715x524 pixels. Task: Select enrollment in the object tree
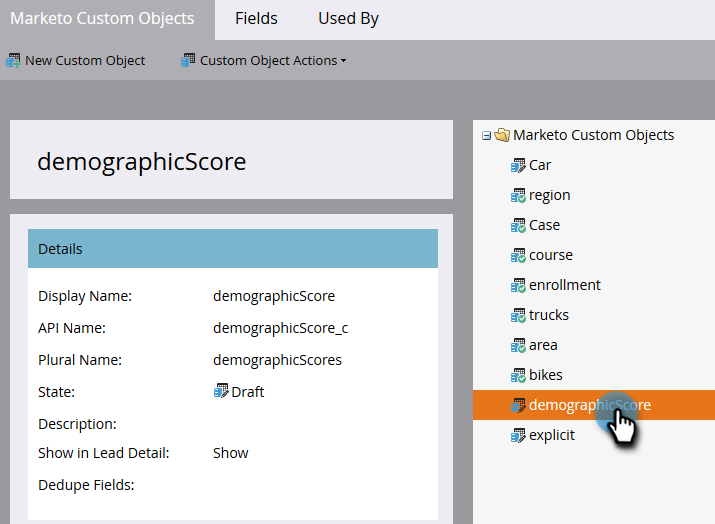point(565,285)
